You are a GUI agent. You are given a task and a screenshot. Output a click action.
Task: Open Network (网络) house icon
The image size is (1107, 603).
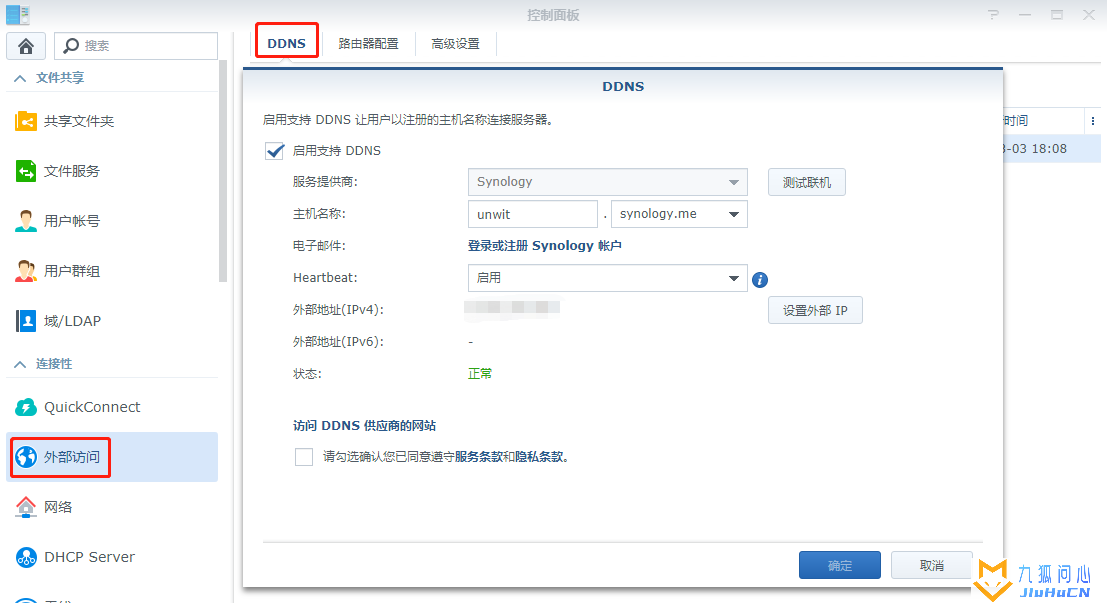point(26,507)
